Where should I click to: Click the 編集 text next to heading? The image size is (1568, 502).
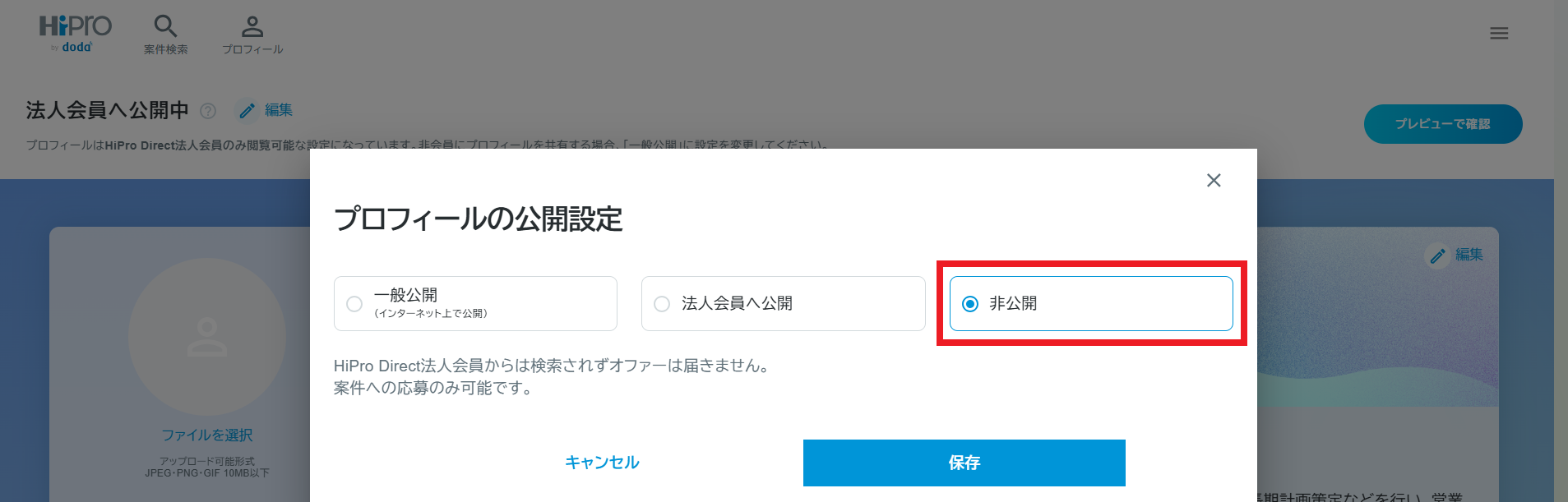coord(279,110)
